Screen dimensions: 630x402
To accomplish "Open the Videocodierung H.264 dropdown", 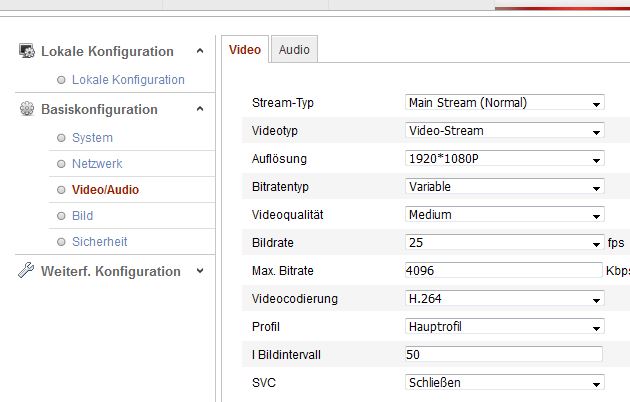I will (x=504, y=298).
